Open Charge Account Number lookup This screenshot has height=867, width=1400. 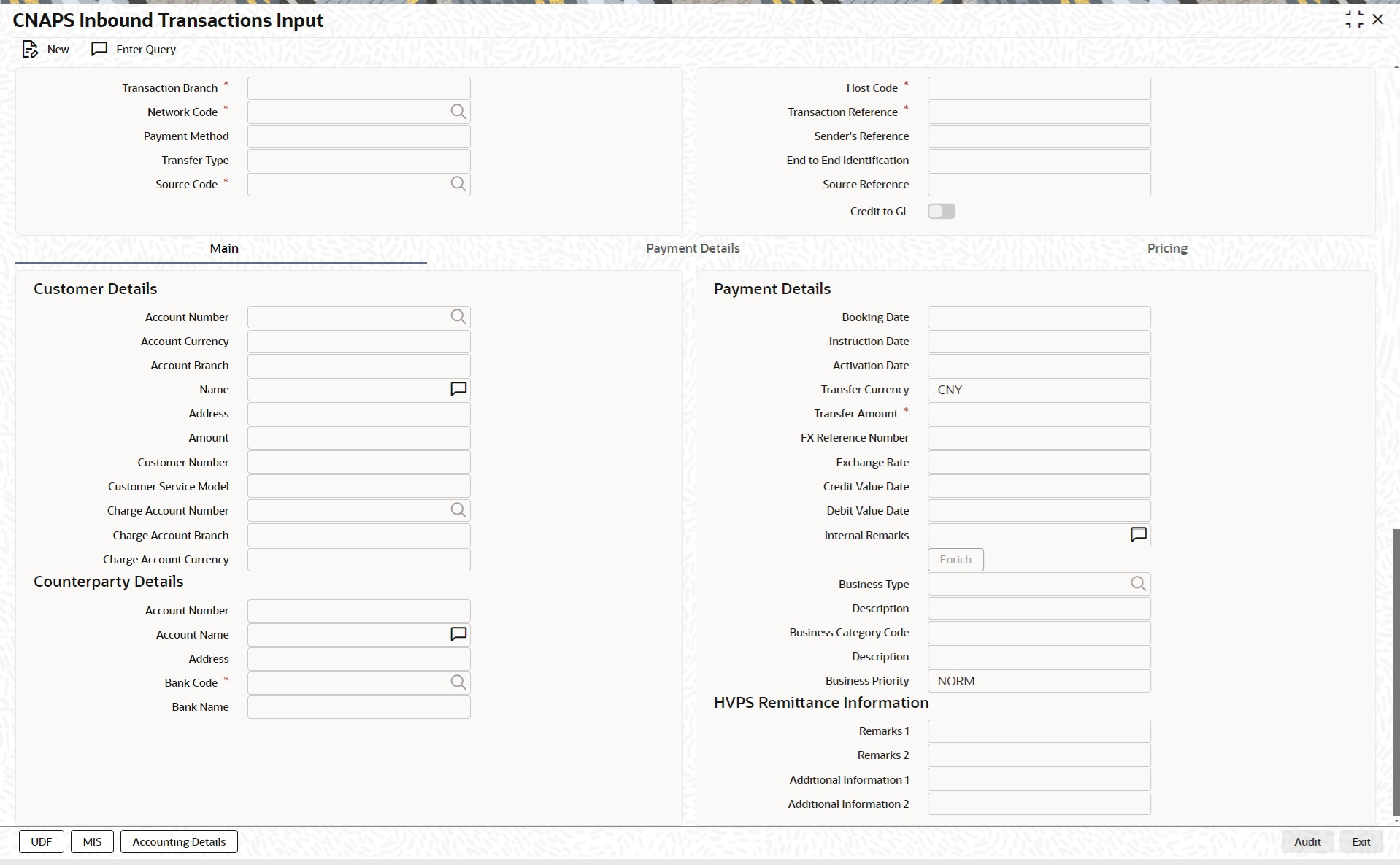tap(458, 510)
